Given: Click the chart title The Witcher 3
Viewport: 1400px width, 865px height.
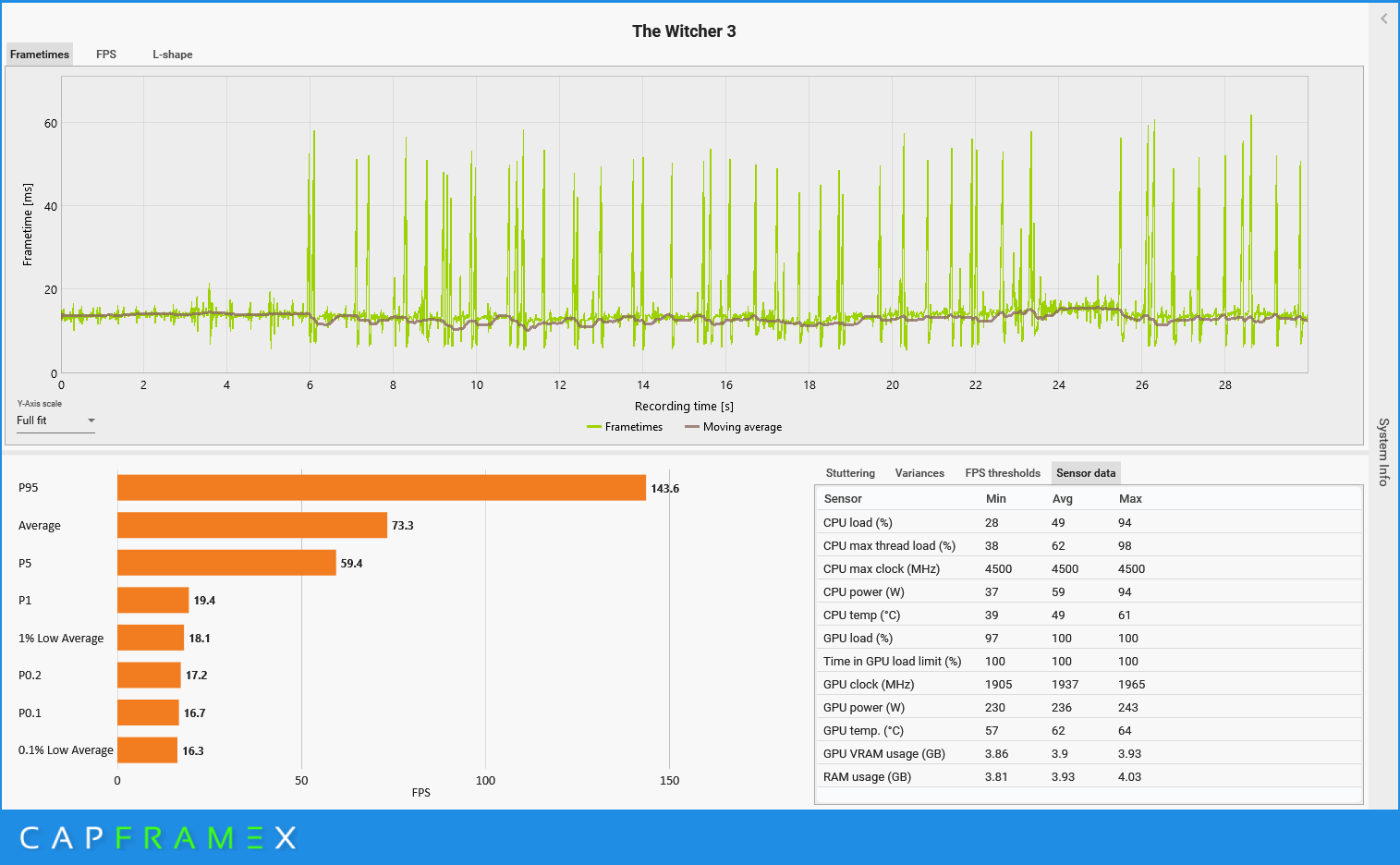Looking at the screenshot, I should [684, 31].
